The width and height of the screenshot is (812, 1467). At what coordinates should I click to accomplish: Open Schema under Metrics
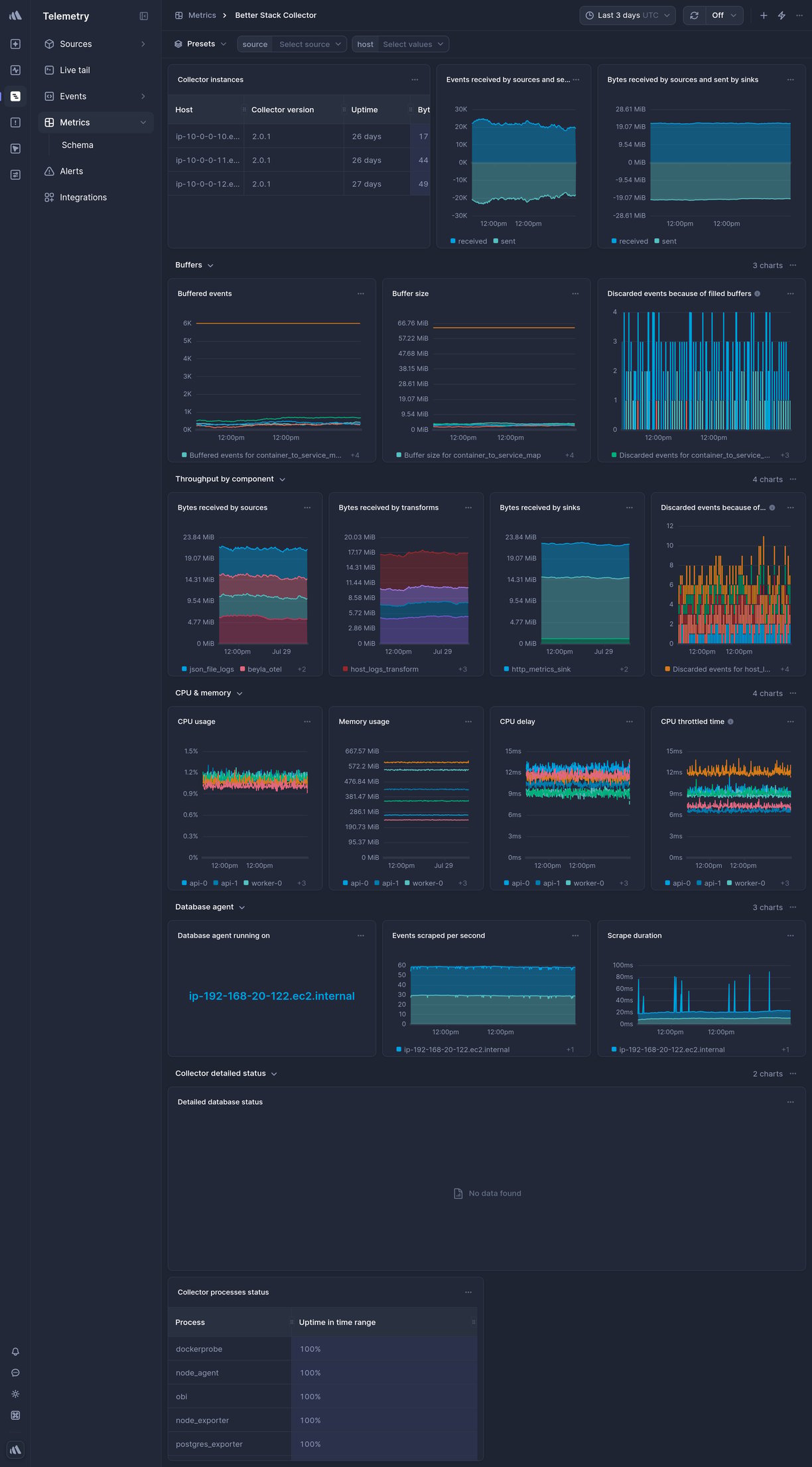[78, 145]
